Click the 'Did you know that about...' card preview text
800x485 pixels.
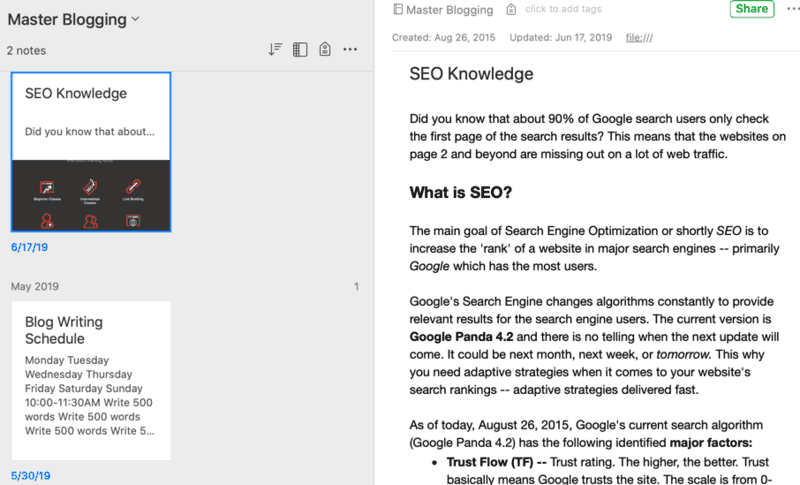point(90,132)
